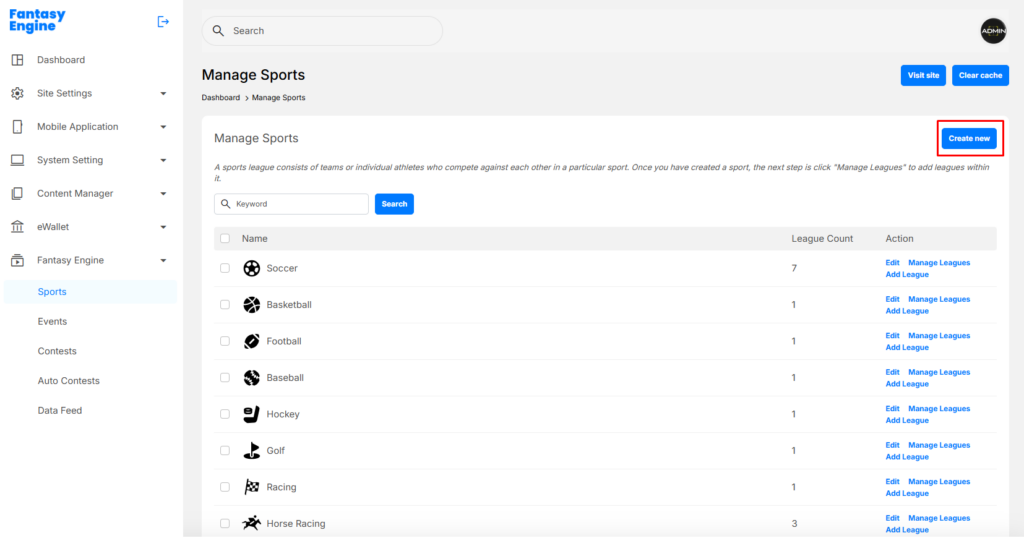Click the Dashboard sidebar icon
The width and height of the screenshot is (1024, 546).
pyautogui.click(x=17, y=60)
